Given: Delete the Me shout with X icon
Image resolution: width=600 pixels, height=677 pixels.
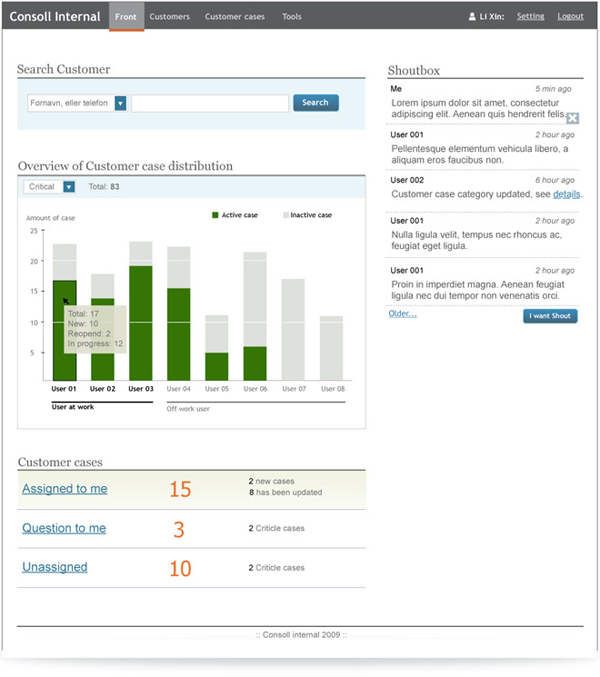Looking at the screenshot, I should [x=572, y=118].
